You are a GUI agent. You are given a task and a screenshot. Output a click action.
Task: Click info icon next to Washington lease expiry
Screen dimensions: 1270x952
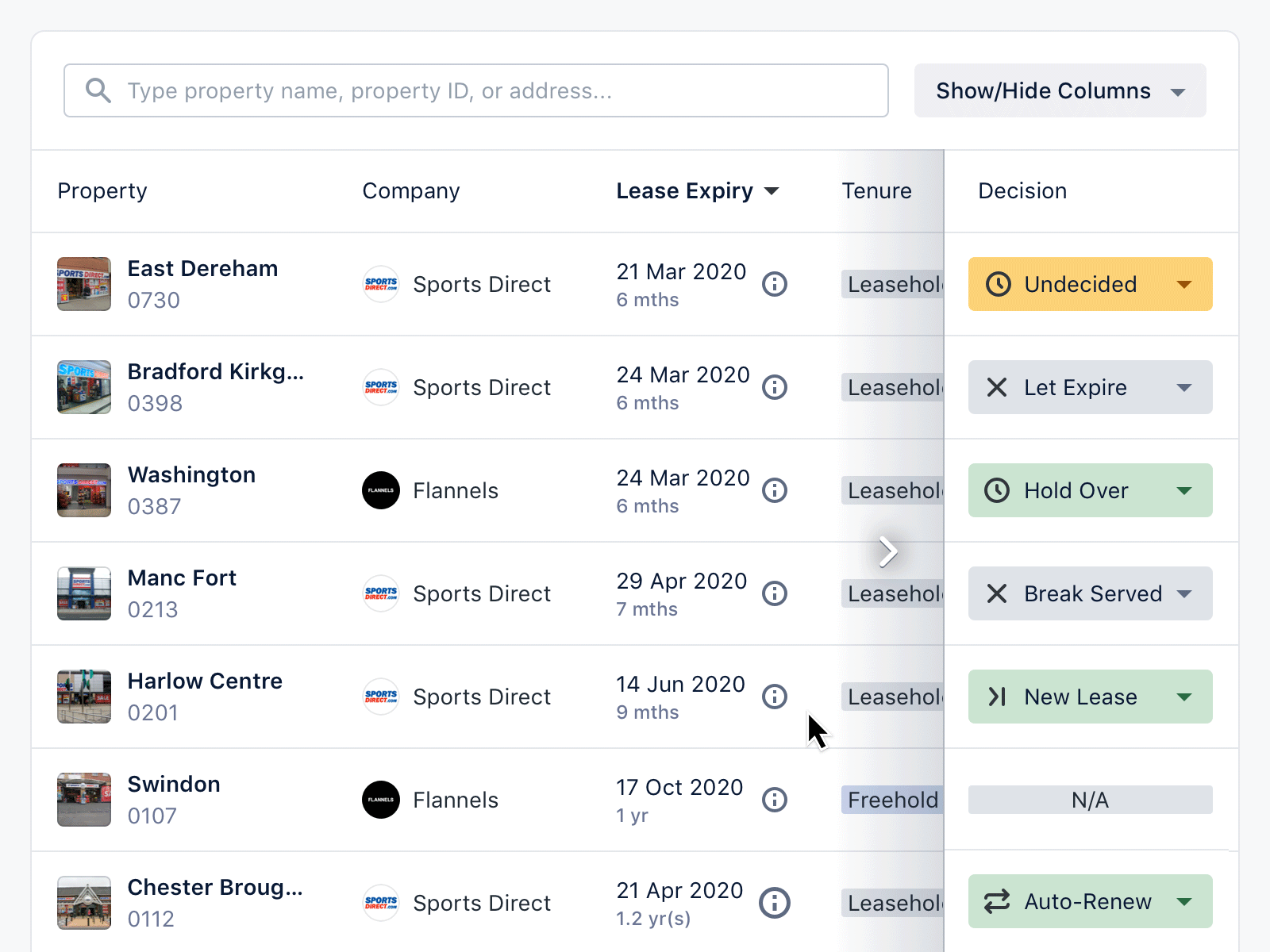click(x=774, y=490)
